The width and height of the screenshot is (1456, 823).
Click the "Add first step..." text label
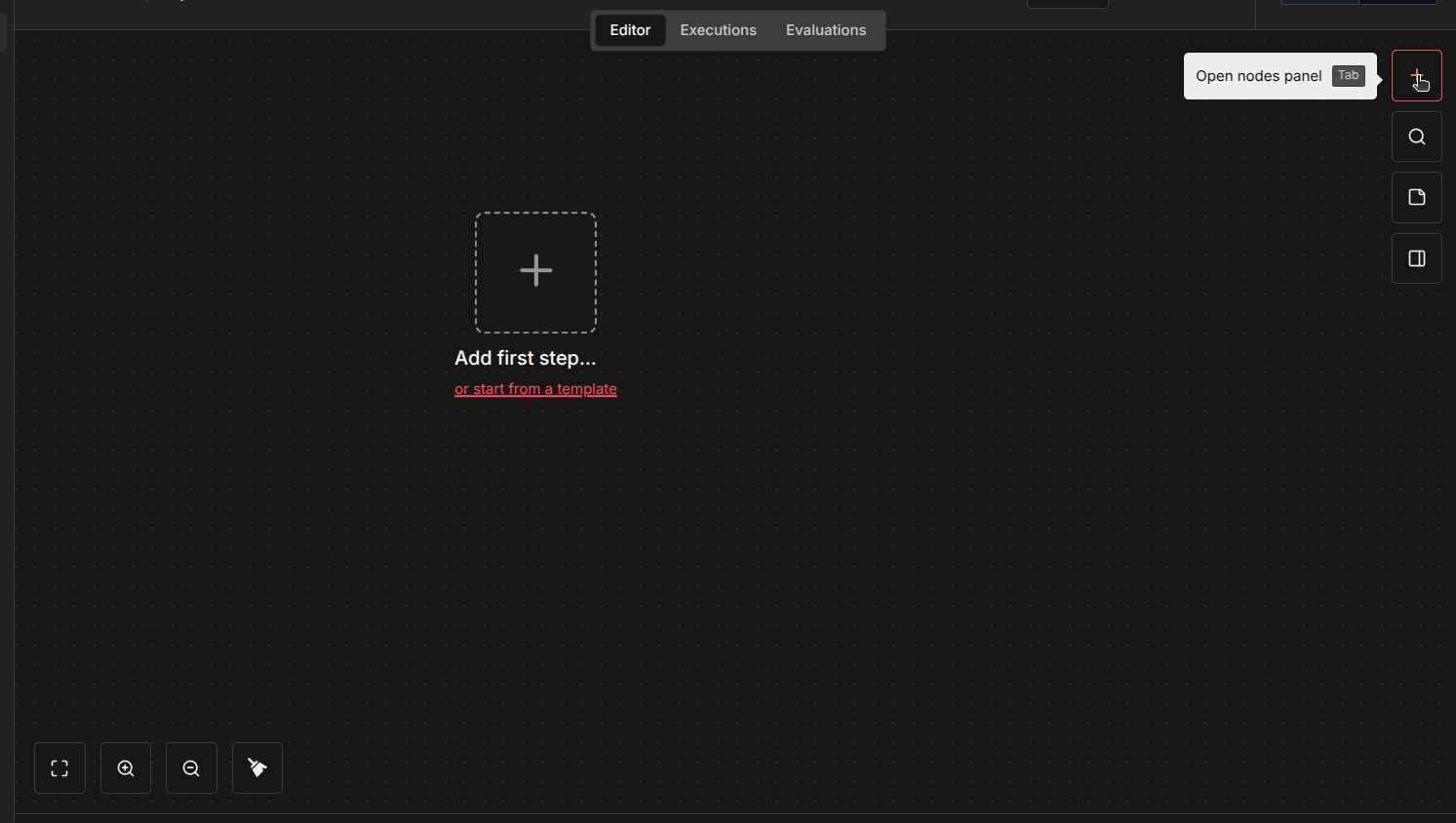tap(525, 358)
